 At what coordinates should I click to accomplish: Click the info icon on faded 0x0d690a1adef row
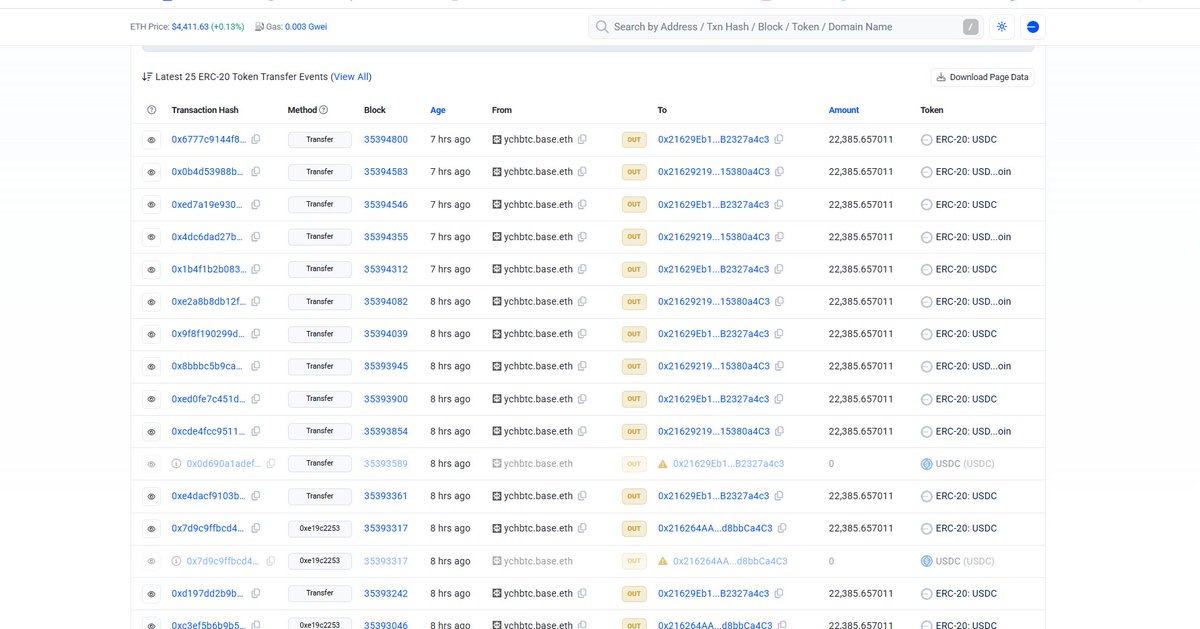click(177, 464)
